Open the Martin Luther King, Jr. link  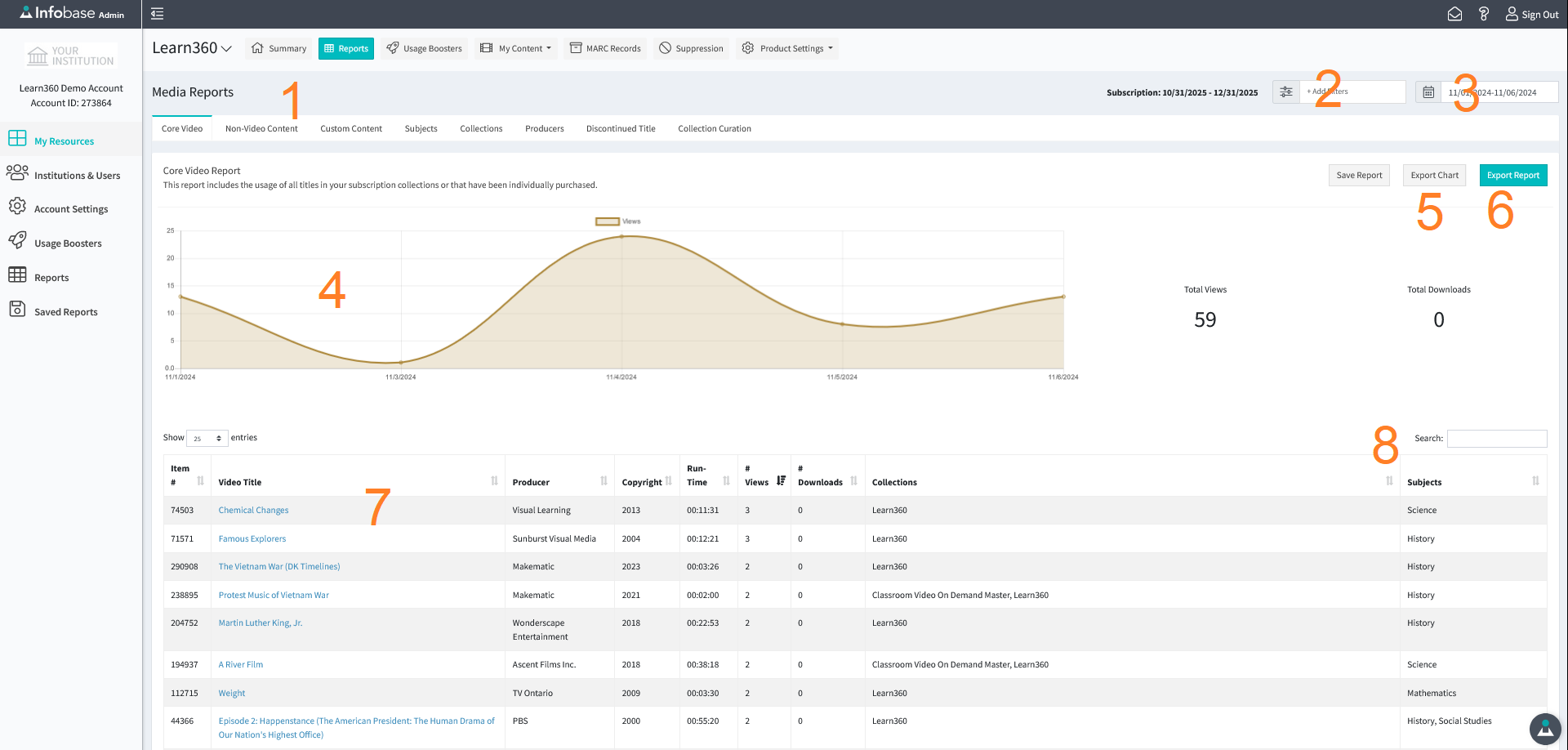261,623
